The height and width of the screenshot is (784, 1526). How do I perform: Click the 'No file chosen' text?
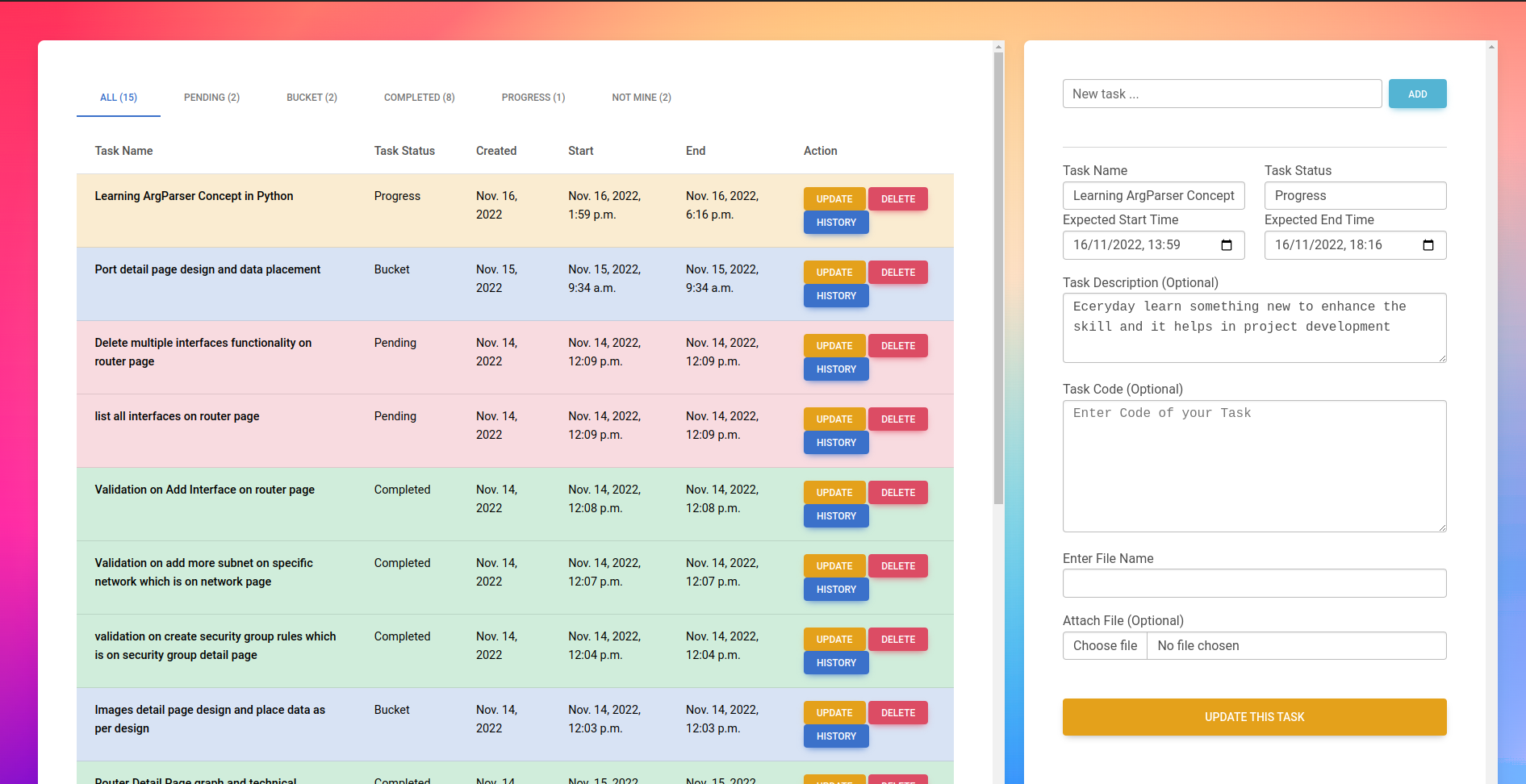[1198, 646]
